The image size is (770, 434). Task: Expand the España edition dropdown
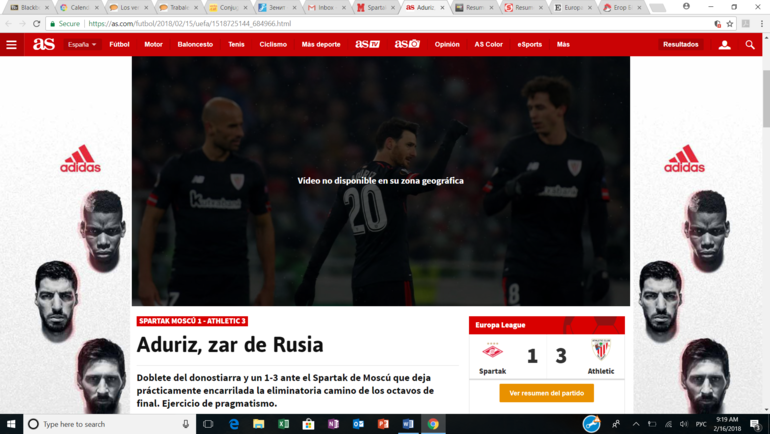[82, 45]
